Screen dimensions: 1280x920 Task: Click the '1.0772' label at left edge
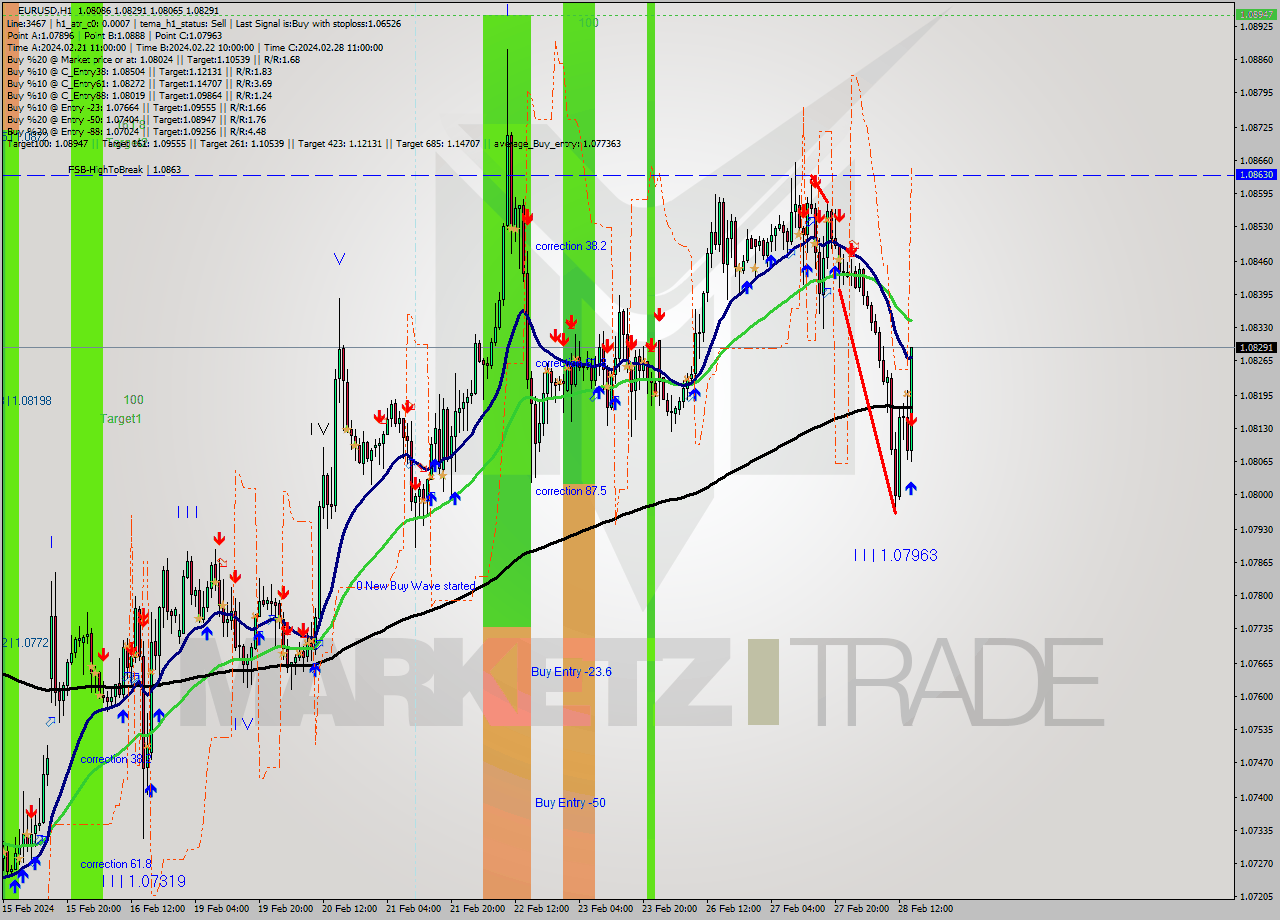(26, 643)
